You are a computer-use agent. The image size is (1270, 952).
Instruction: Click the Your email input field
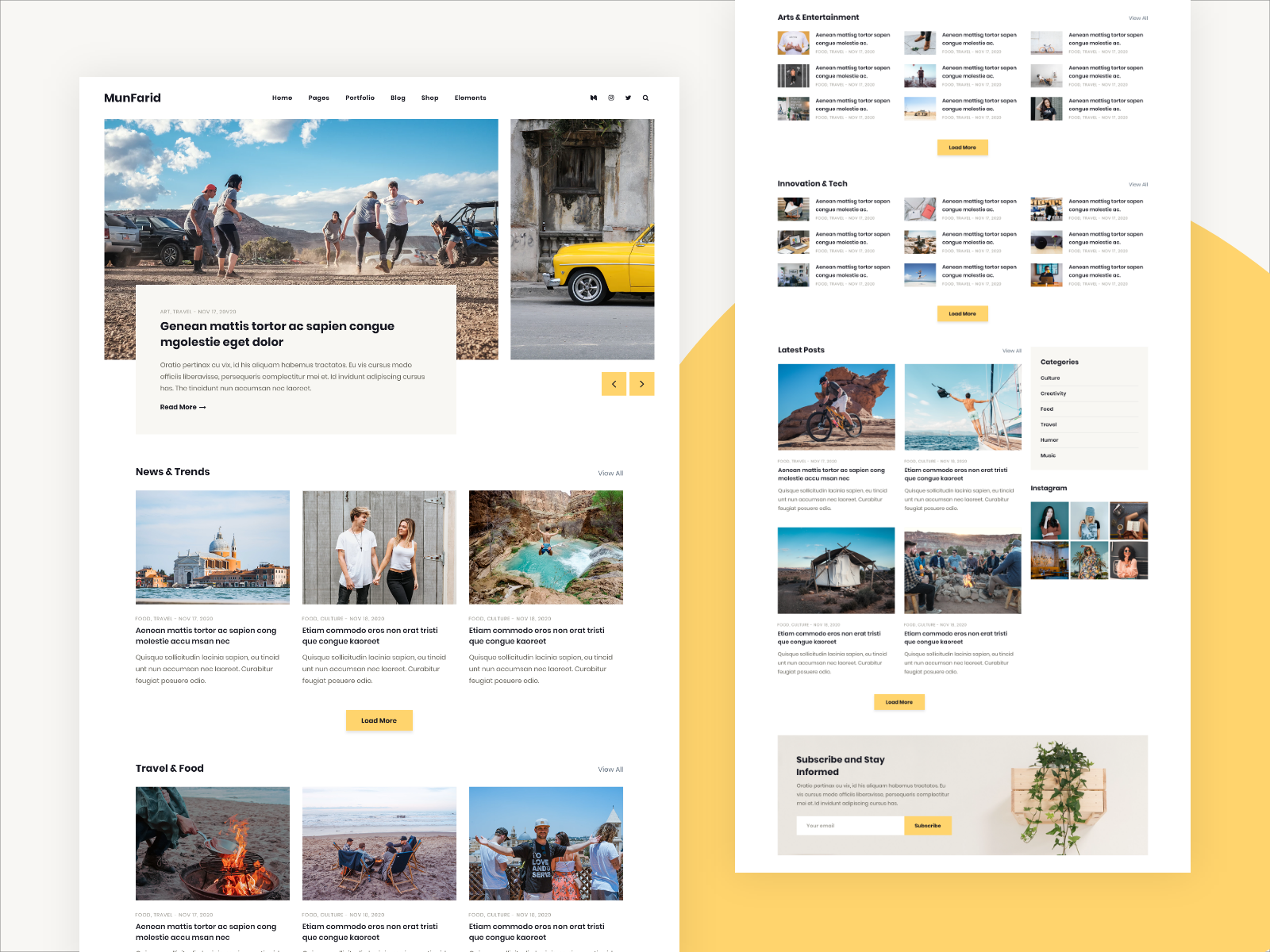[x=850, y=826]
